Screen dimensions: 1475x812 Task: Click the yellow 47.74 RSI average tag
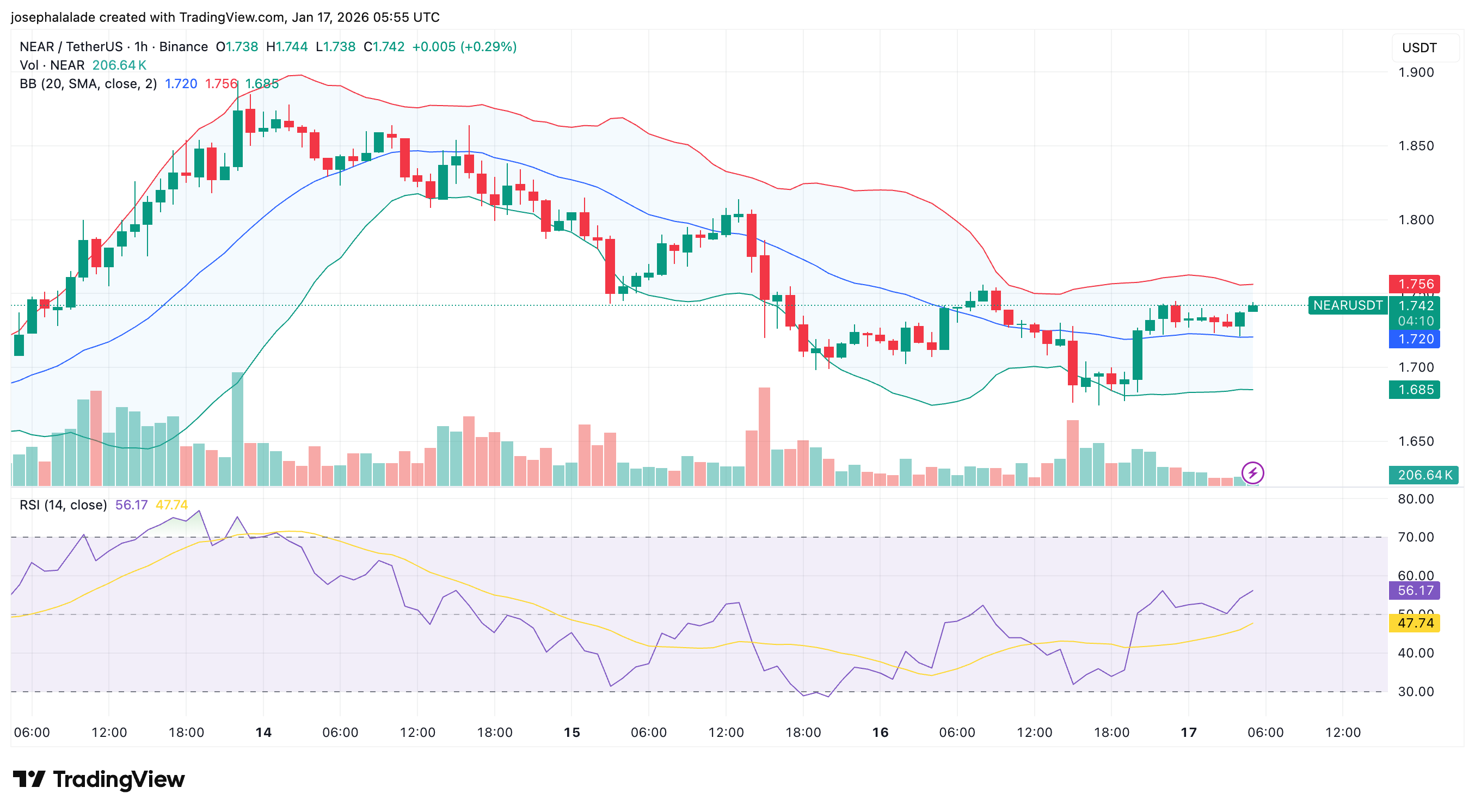tap(1414, 623)
